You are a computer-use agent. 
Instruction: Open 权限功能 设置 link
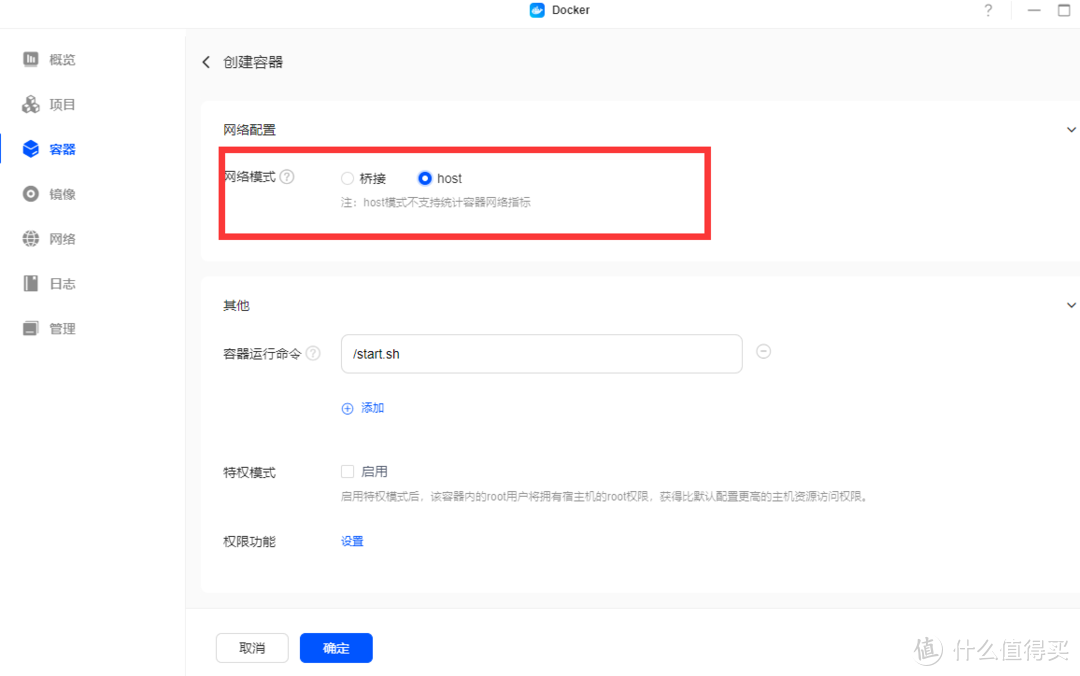[x=352, y=541]
